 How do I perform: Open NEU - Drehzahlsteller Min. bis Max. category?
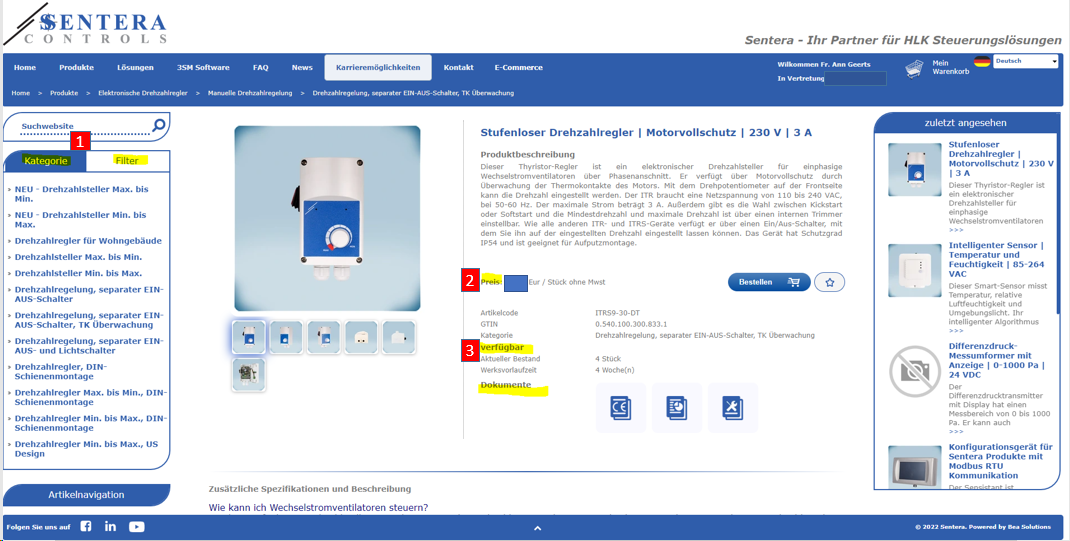click(x=81, y=220)
